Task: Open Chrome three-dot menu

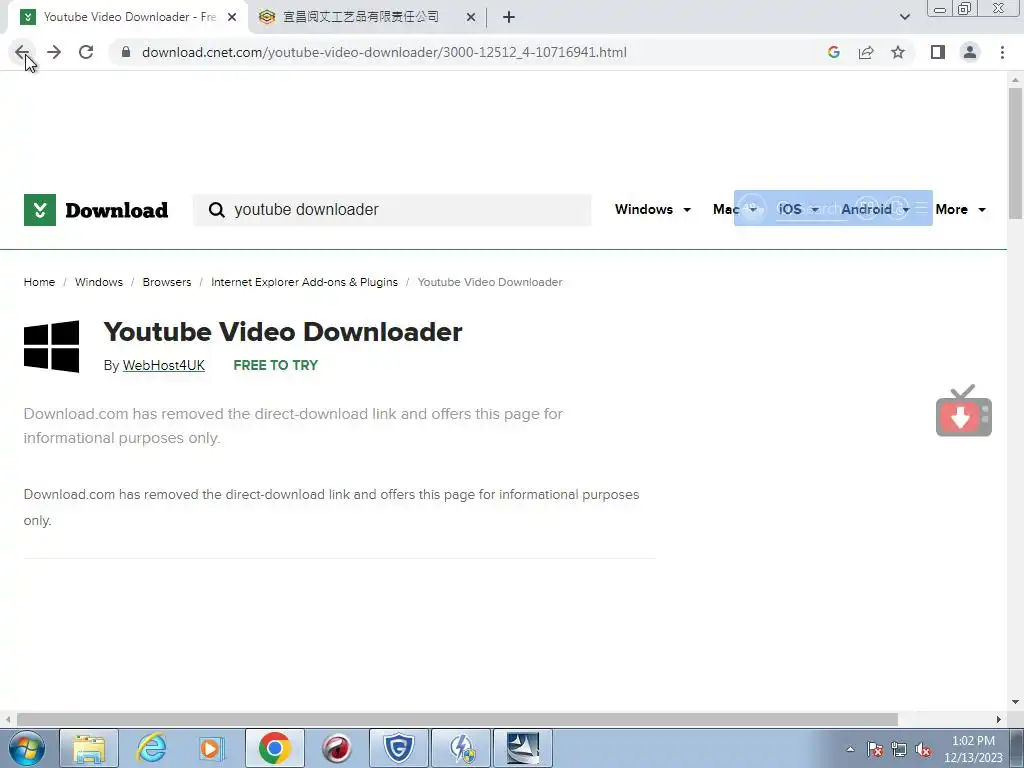Action: (x=1002, y=52)
